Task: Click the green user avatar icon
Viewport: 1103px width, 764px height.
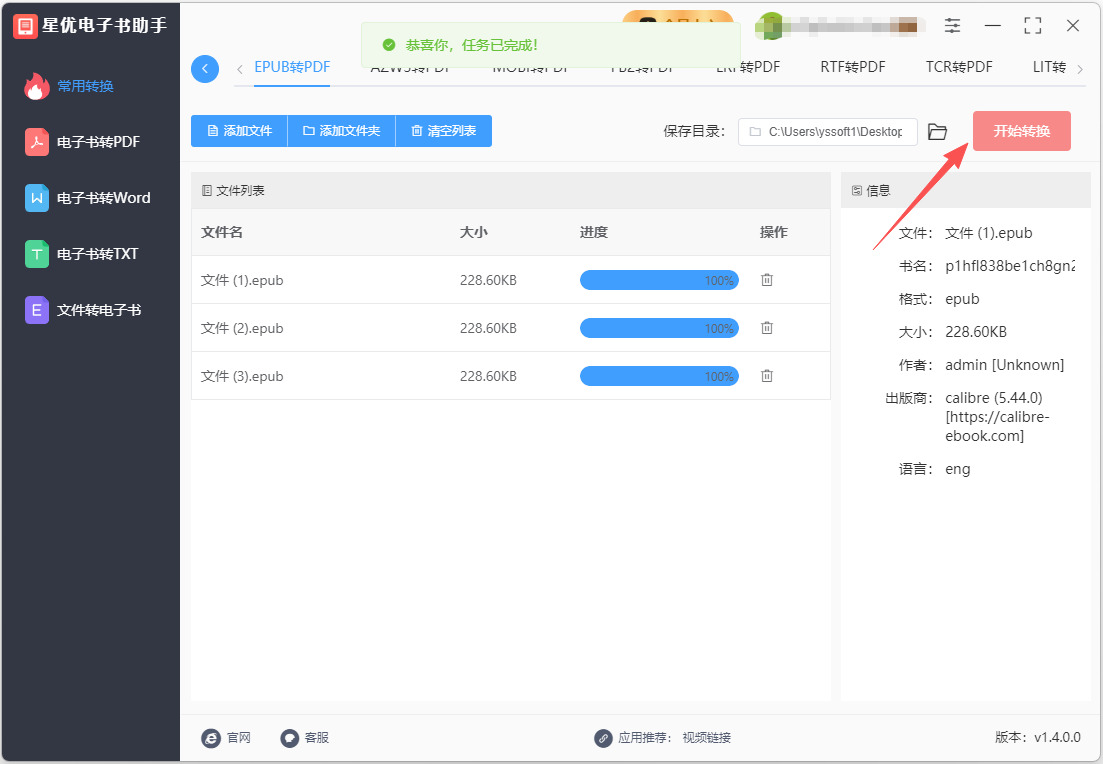Action: pyautogui.click(x=770, y=26)
